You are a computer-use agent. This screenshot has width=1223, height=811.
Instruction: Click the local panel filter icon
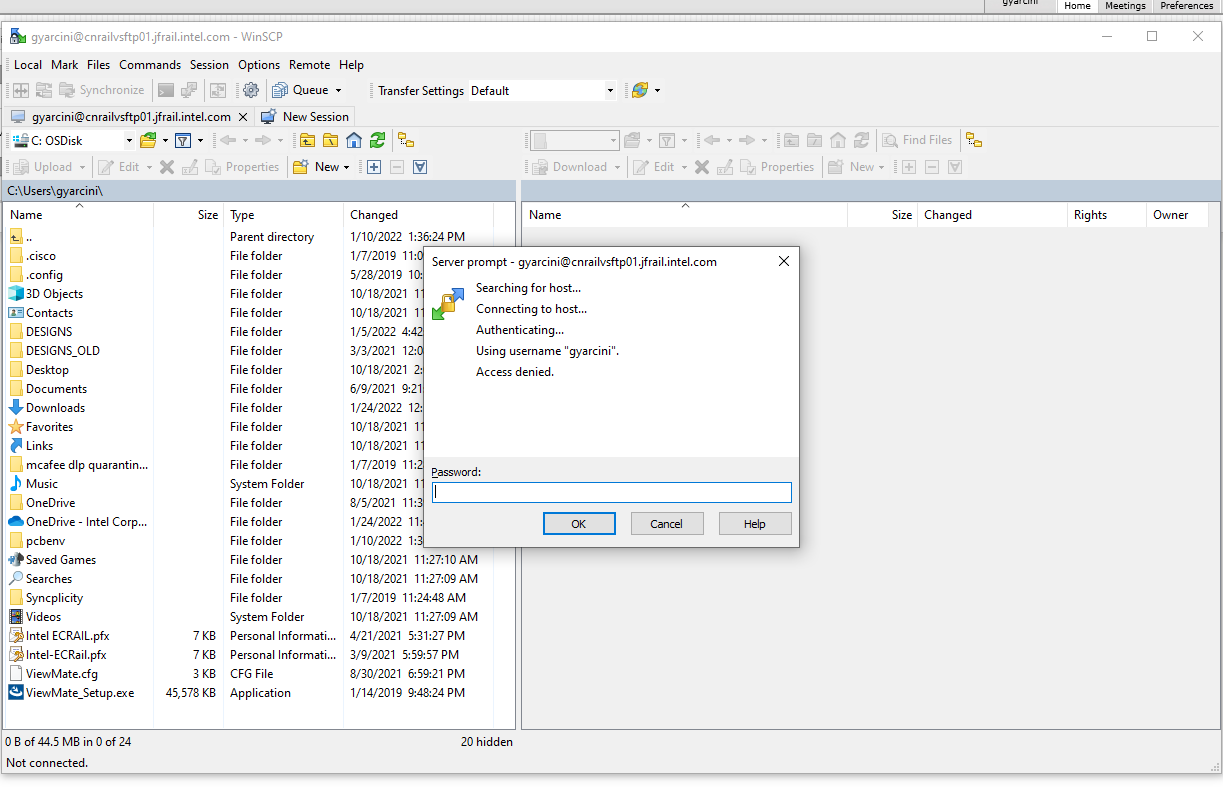(183, 141)
